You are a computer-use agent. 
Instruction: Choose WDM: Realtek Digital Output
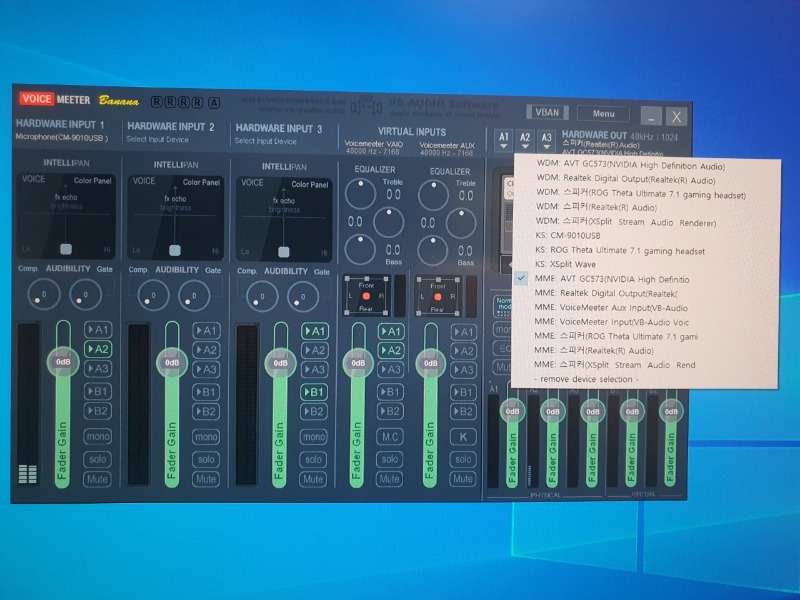pyautogui.click(x=626, y=180)
